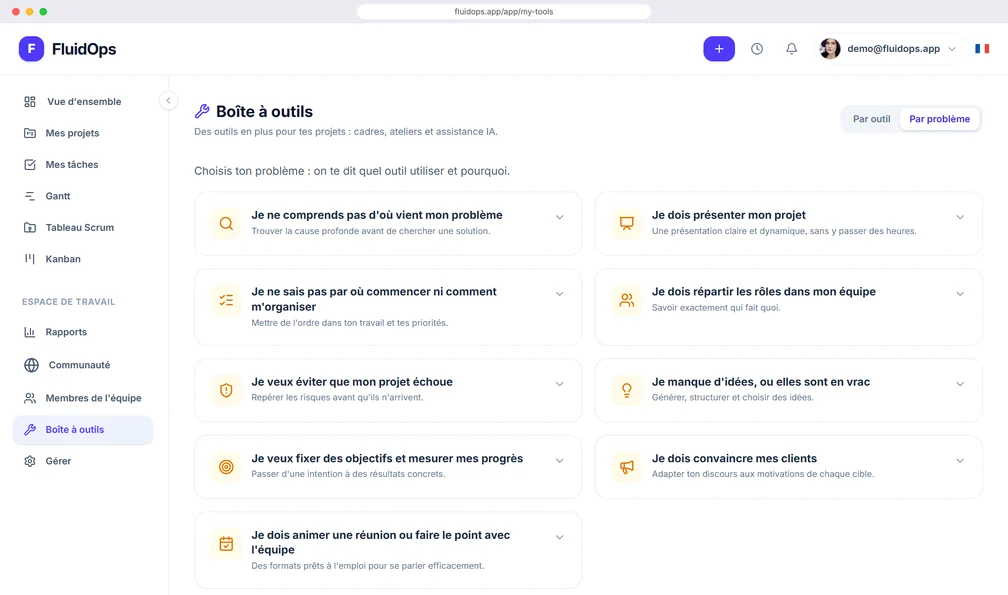Viewport: 1008px width, 595px height.
Task: Click the Vue d'ensemble grid icon
Action: 30,102
